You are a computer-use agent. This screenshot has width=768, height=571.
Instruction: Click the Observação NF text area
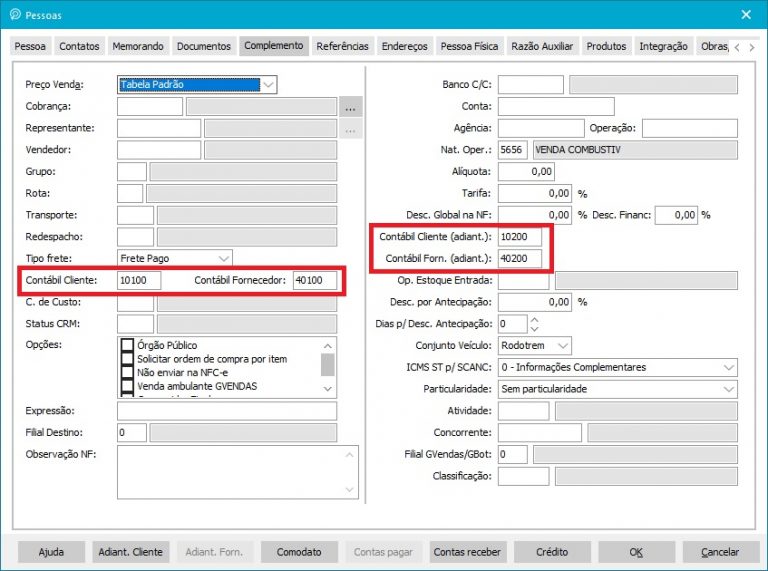[238, 472]
